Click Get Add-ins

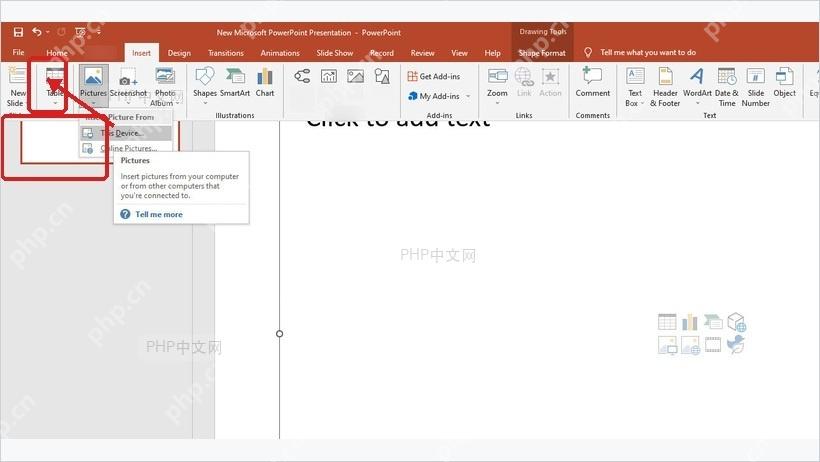click(x=434, y=76)
